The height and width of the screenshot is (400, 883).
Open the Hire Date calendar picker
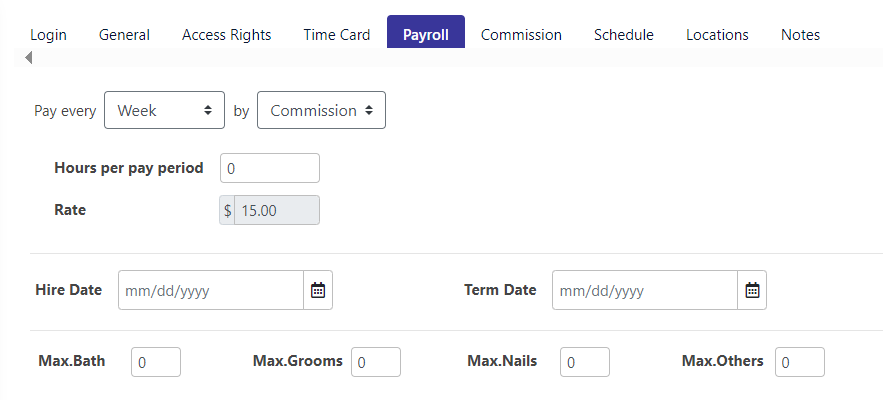click(x=318, y=290)
